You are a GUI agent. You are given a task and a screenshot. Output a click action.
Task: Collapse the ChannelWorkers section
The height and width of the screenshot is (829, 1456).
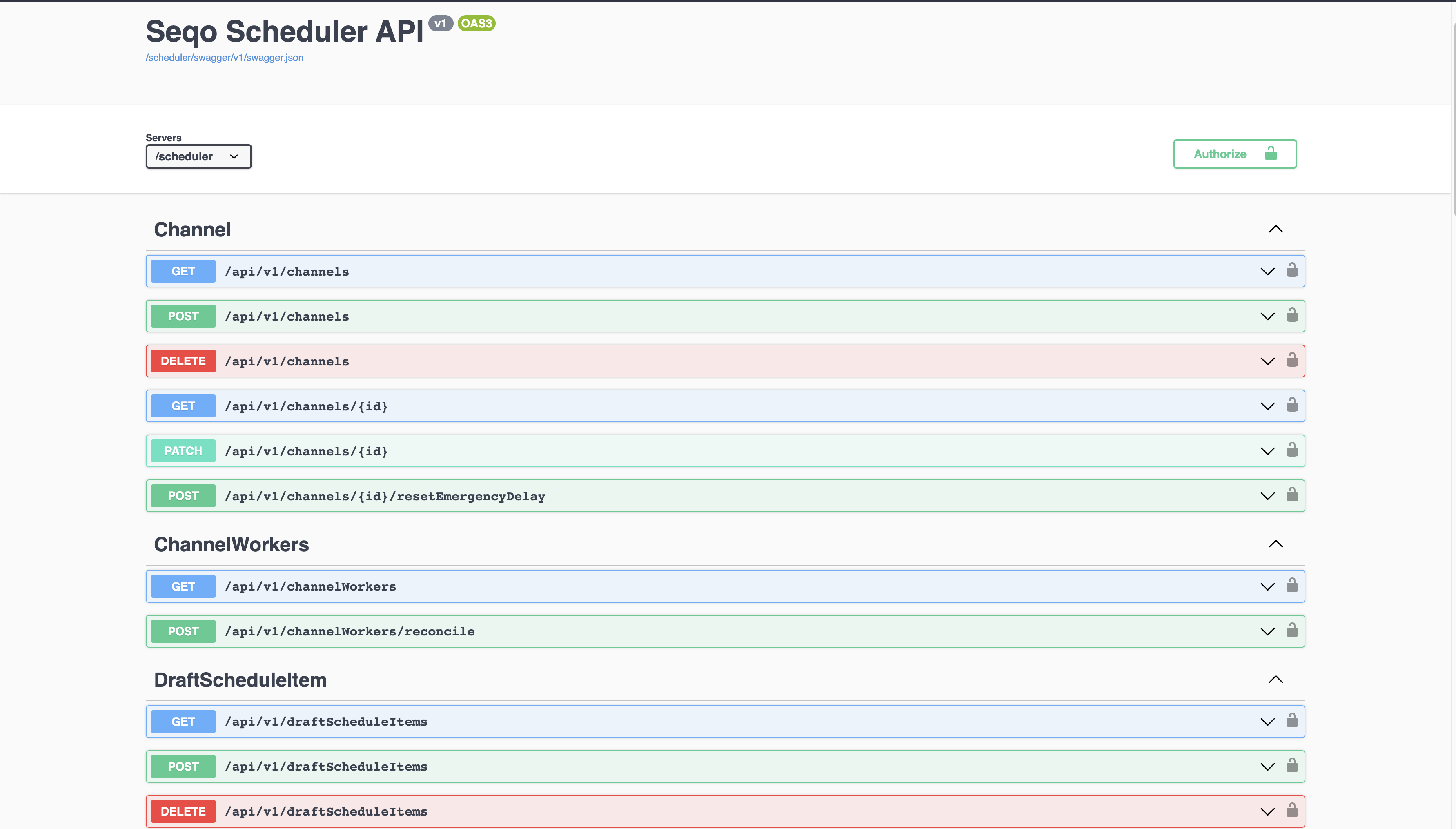click(1275, 544)
